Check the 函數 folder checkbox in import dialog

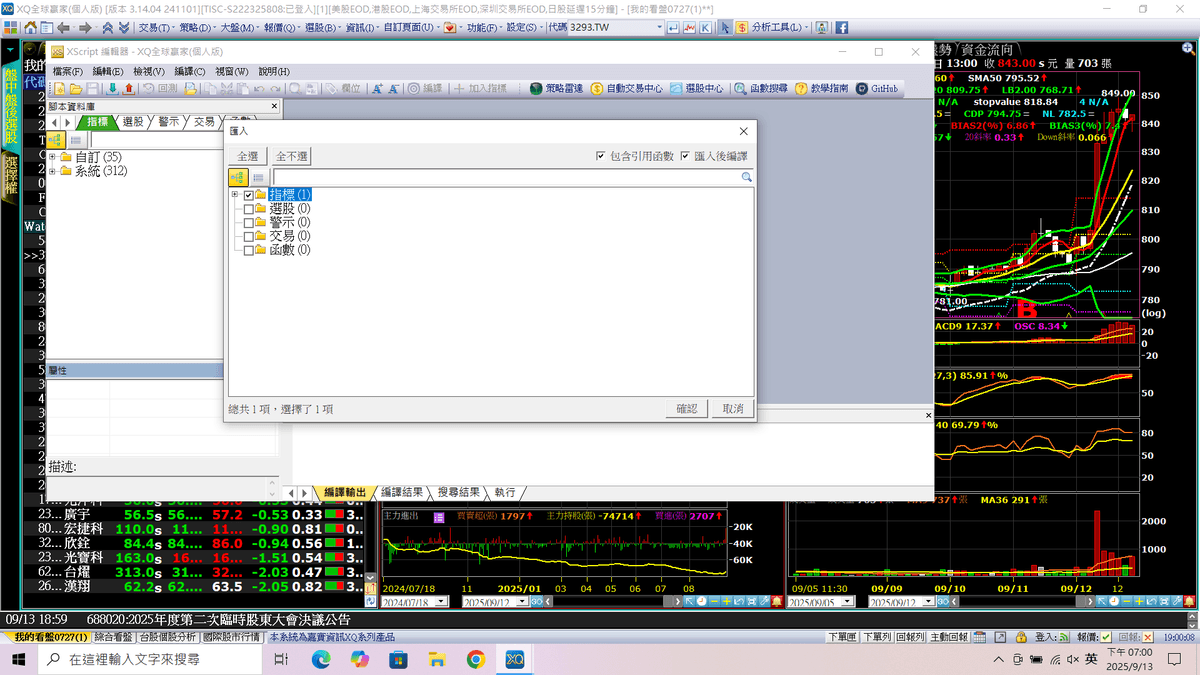click(249, 251)
